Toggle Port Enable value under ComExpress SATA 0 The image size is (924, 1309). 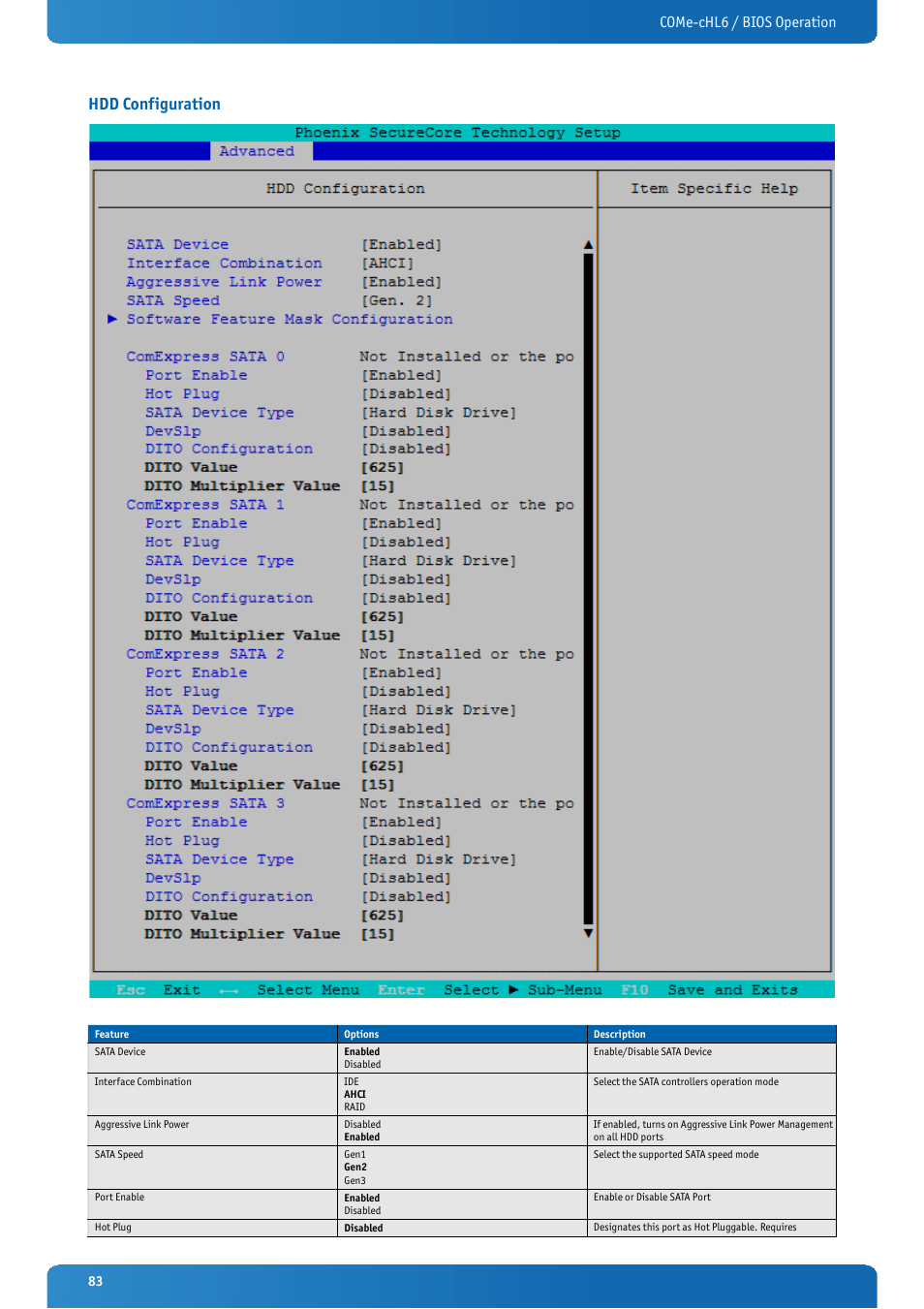coord(402,375)
